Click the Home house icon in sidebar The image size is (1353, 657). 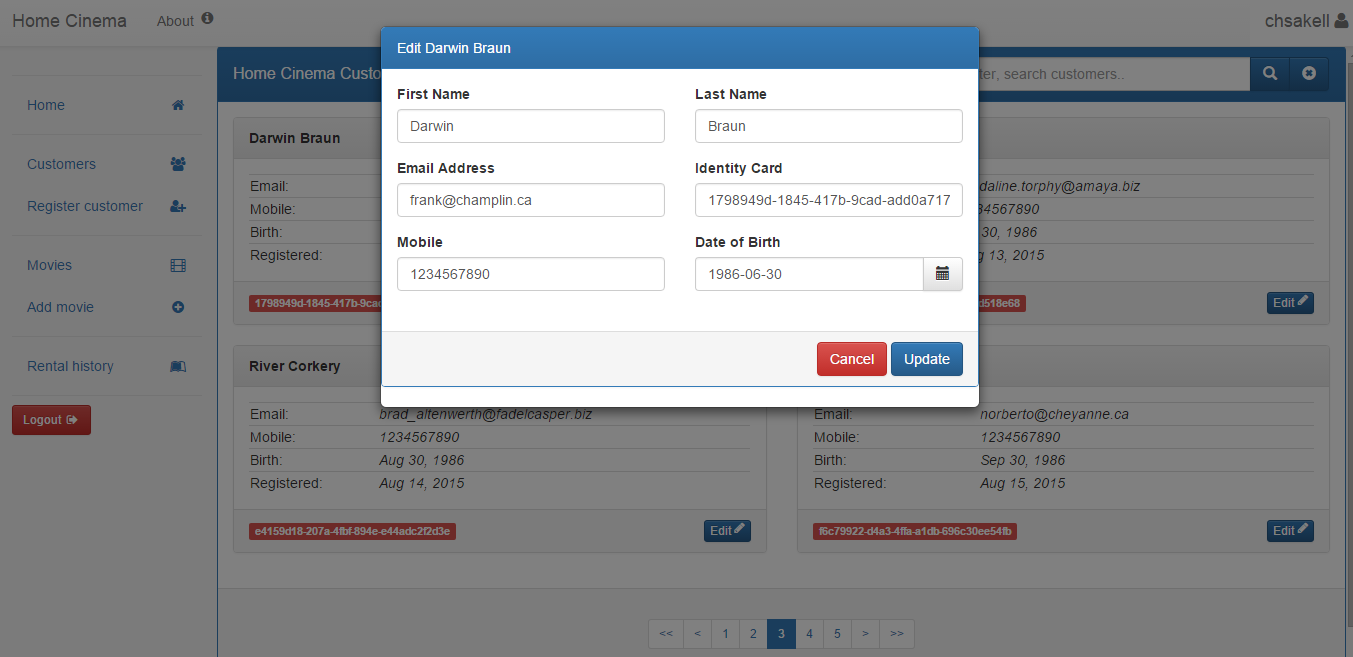click(x=178, y=105)
